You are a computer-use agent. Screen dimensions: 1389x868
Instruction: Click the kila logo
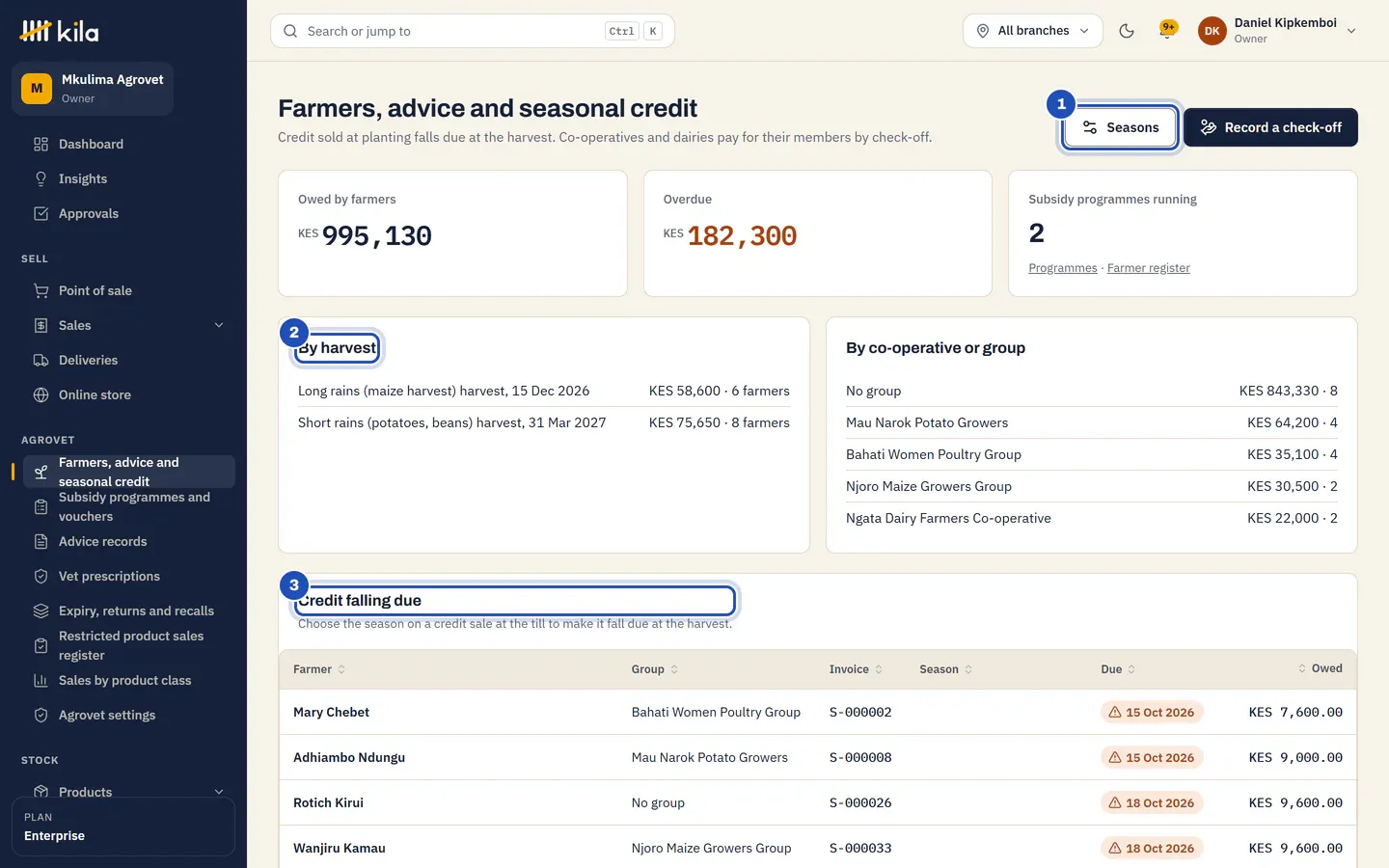(59, 32)
